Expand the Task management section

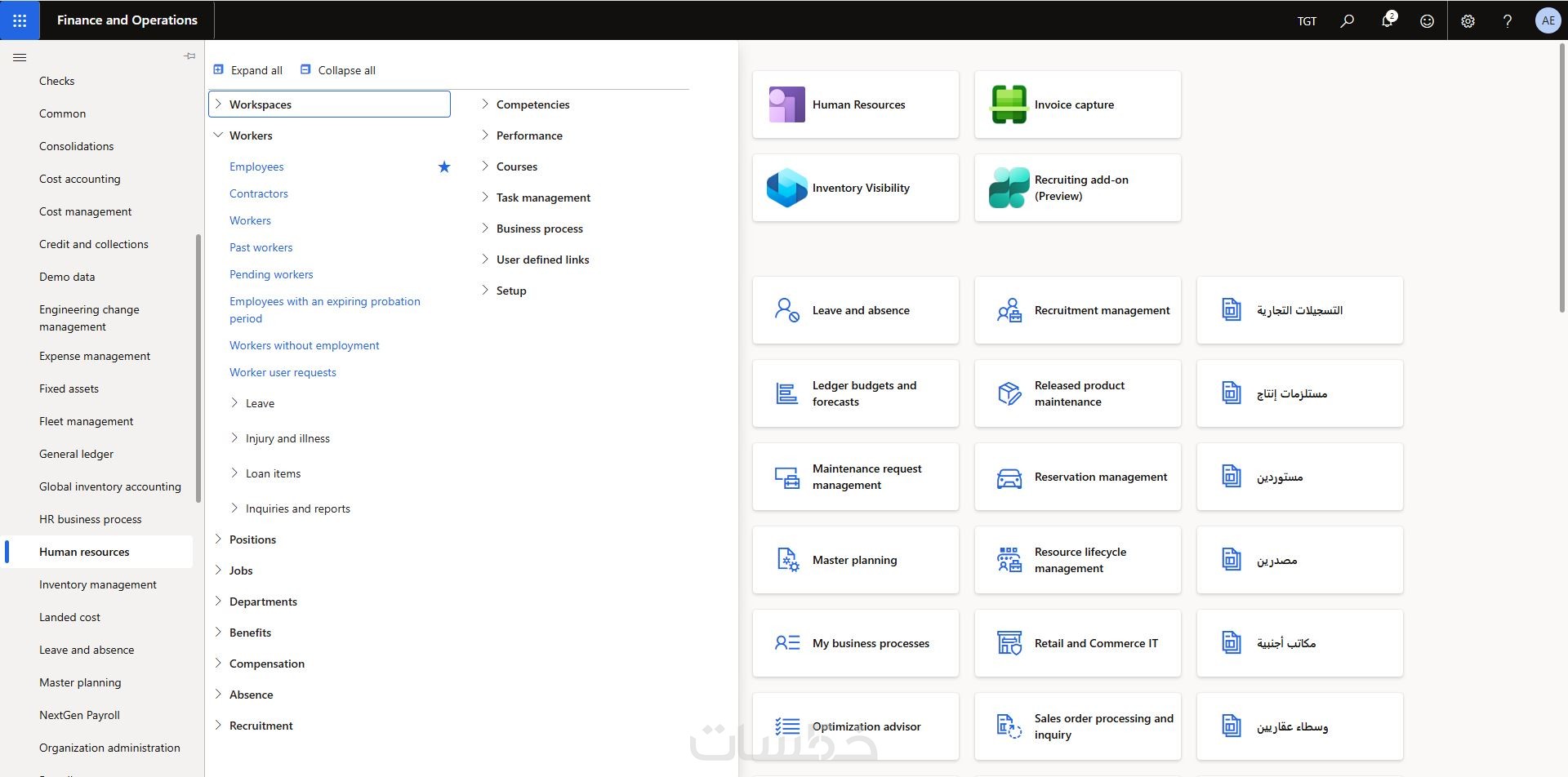point(485,198)
